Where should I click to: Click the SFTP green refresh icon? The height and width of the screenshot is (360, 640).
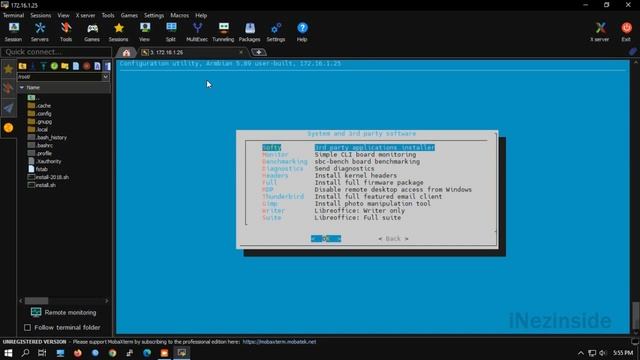pos(54,66)
